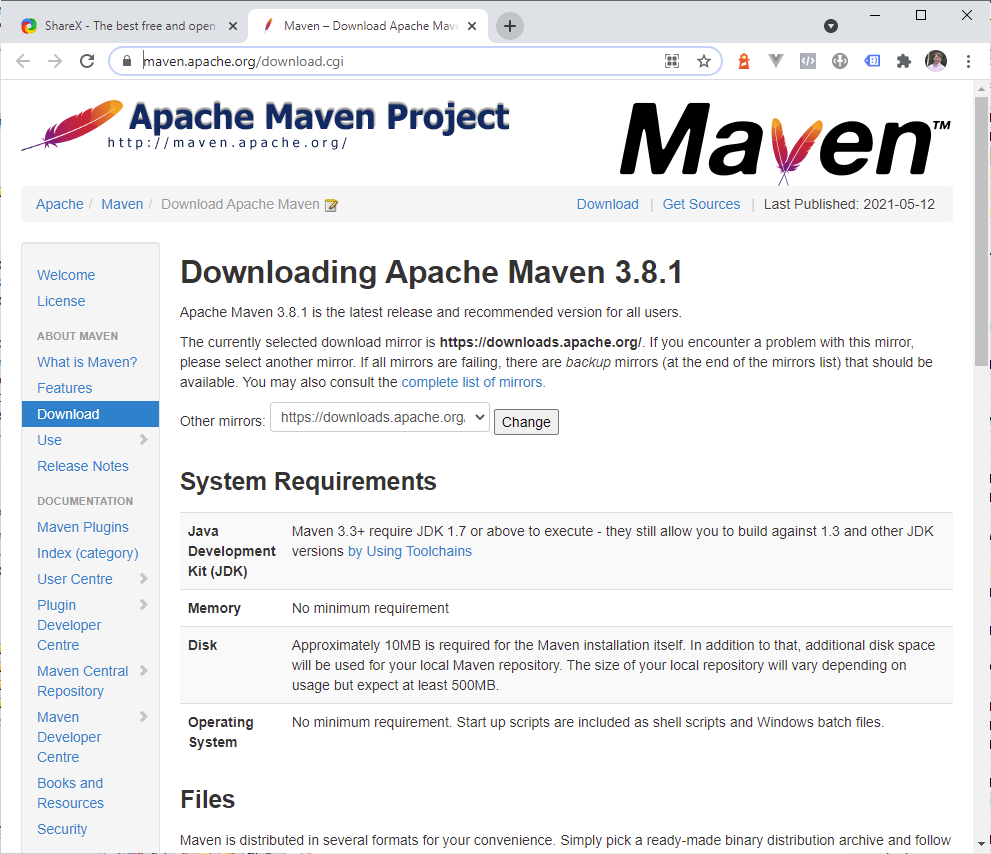Select Release Notes in the sidebar

pos(83,466)
